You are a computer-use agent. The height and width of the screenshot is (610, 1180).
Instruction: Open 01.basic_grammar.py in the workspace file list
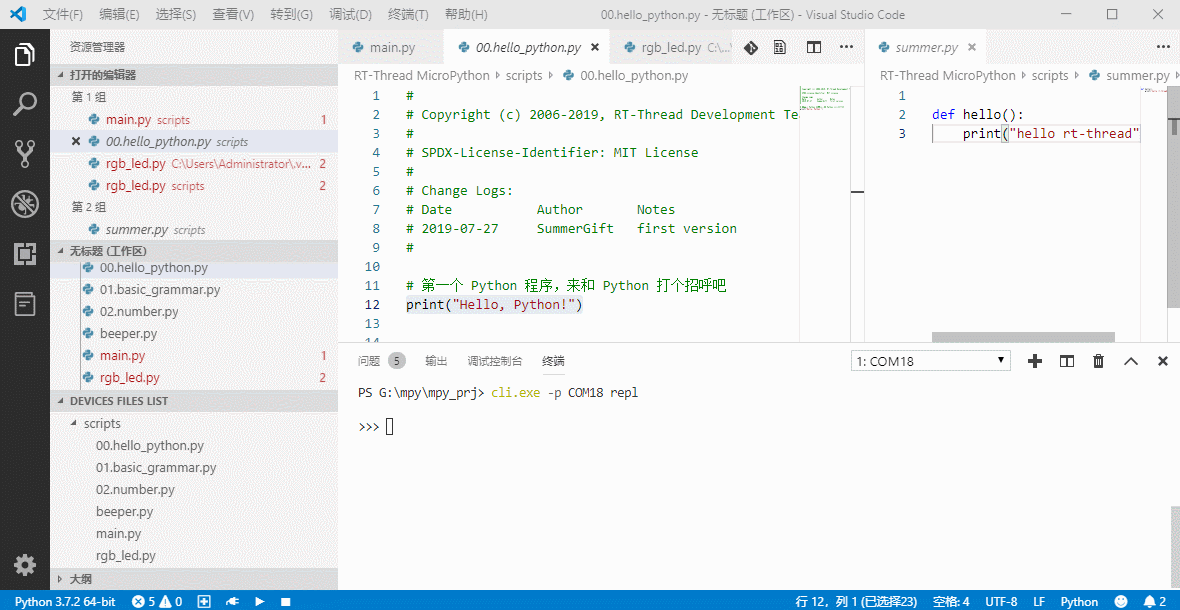(159, 290)
